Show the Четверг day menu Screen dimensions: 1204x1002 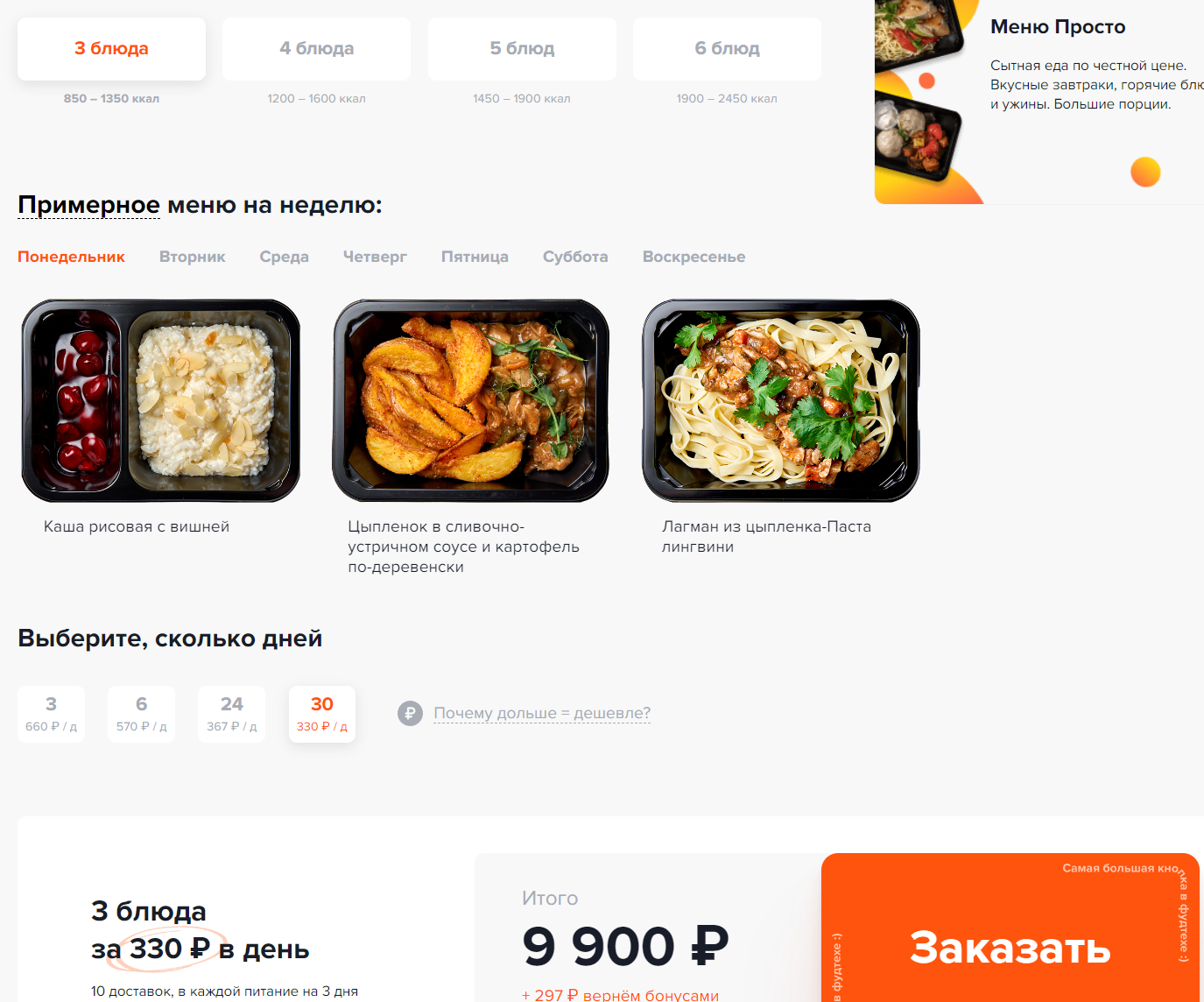[x=375, y=257]
